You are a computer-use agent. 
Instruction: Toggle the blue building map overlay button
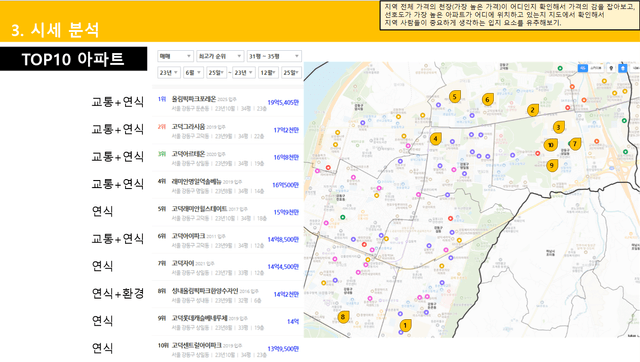(622, 68)
